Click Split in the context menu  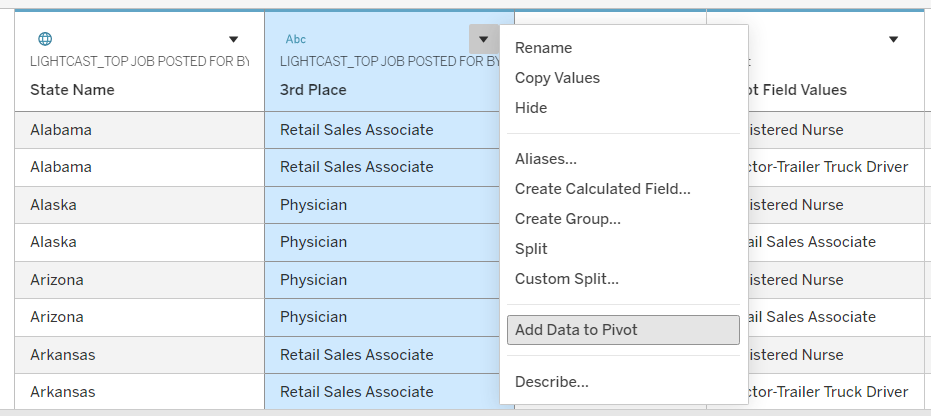click(x=531, y=249)
